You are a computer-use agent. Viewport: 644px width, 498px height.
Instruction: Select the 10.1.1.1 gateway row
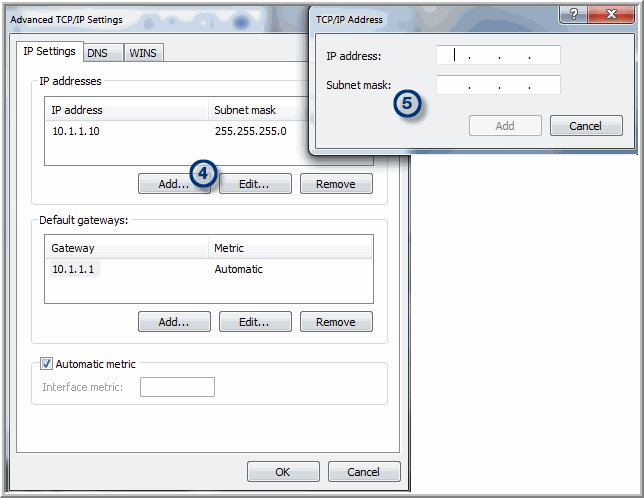tap(73, 269)
